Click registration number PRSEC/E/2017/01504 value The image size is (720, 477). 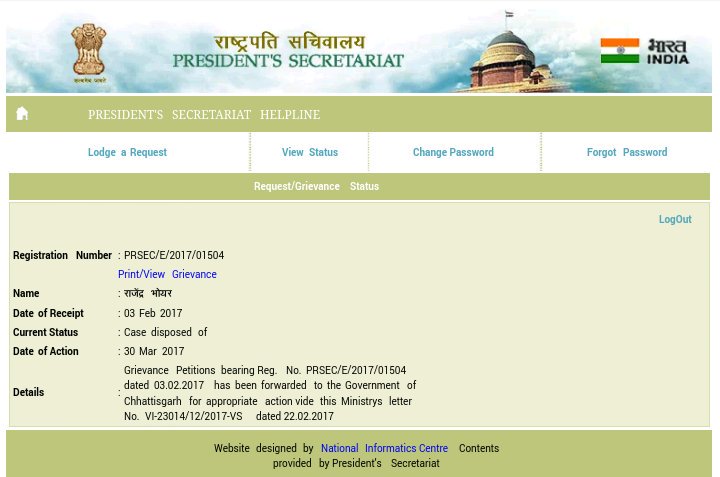[x=174, y=255]
